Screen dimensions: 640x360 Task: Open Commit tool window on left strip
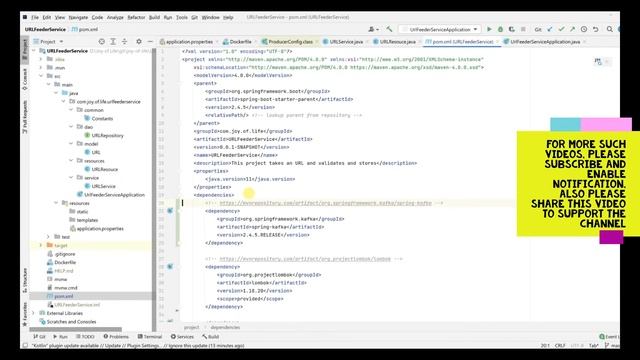click(x=25, y=79)
